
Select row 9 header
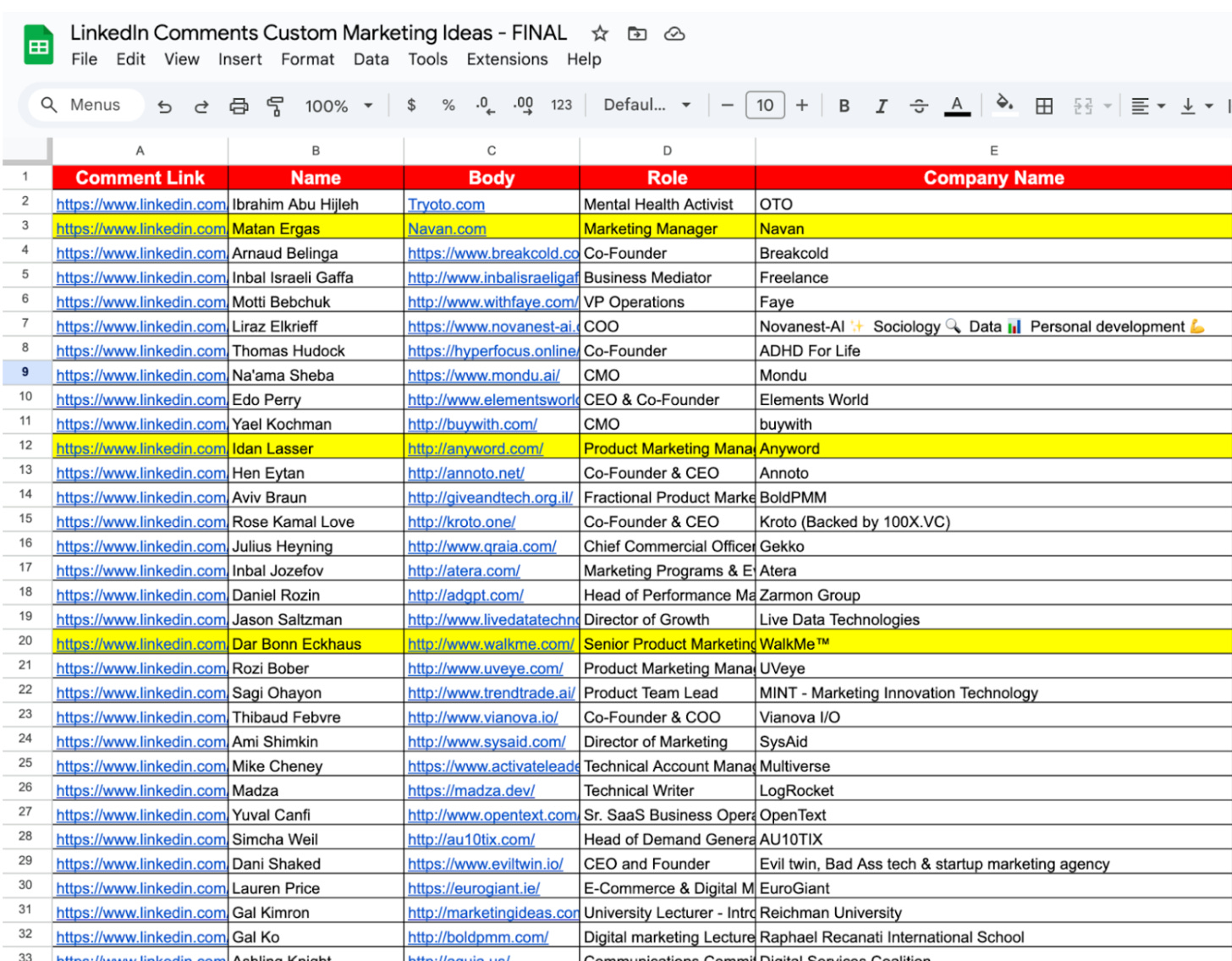click(x=25, y=372)
